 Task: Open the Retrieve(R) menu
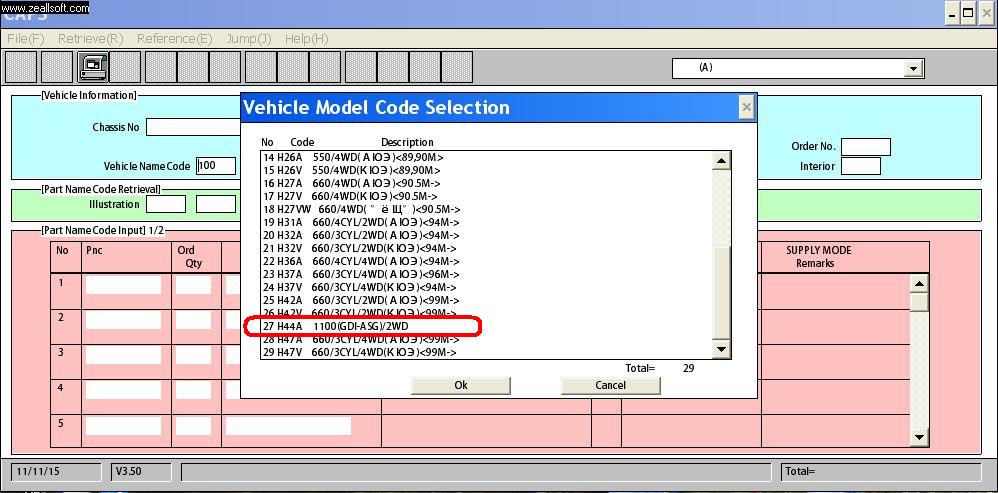[90, 38]
